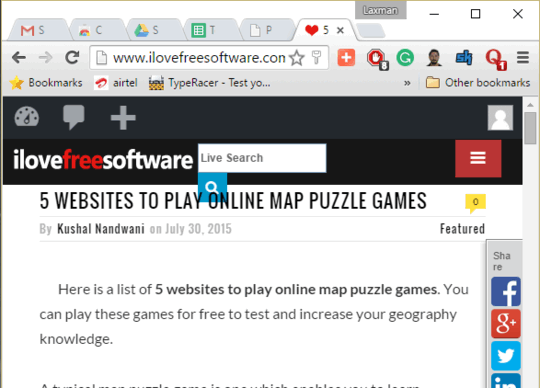Share article on Facebook
This screenshot has width=540, height=388.
(506, 292)
